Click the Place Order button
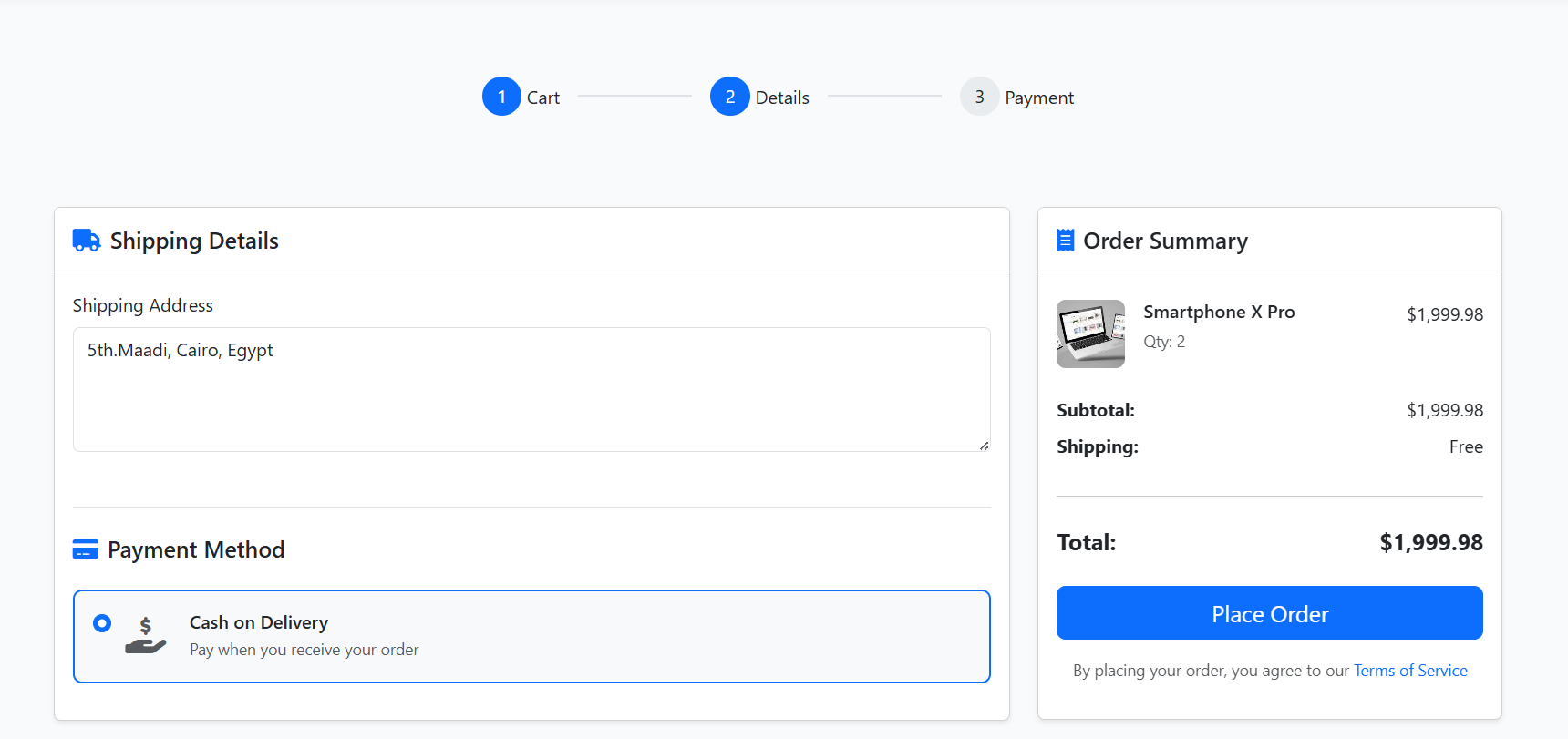Viewport: 1568px width, 739px height. pyautogui.click(x=1269, y=612)
